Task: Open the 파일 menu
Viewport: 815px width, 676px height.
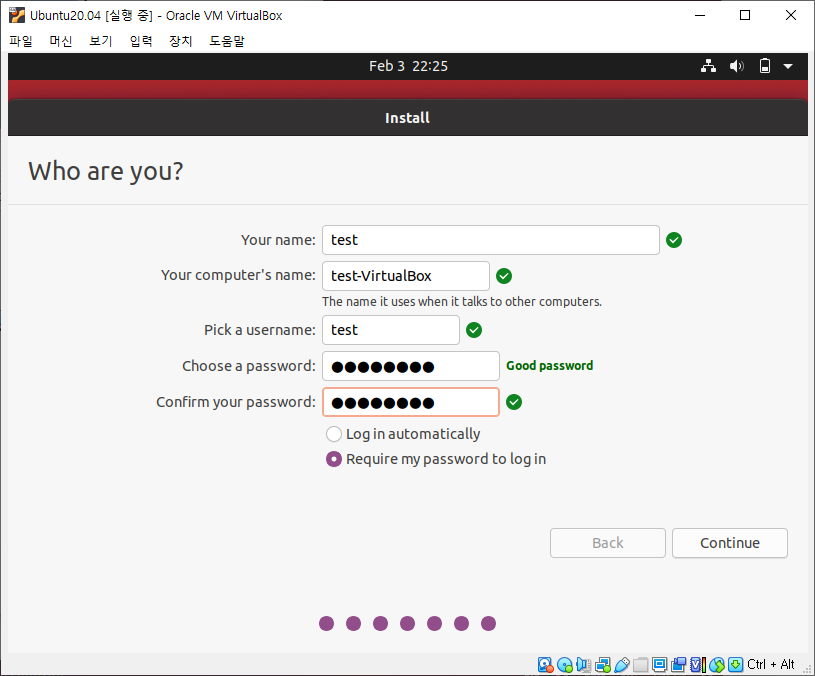Action: (21, 41)
